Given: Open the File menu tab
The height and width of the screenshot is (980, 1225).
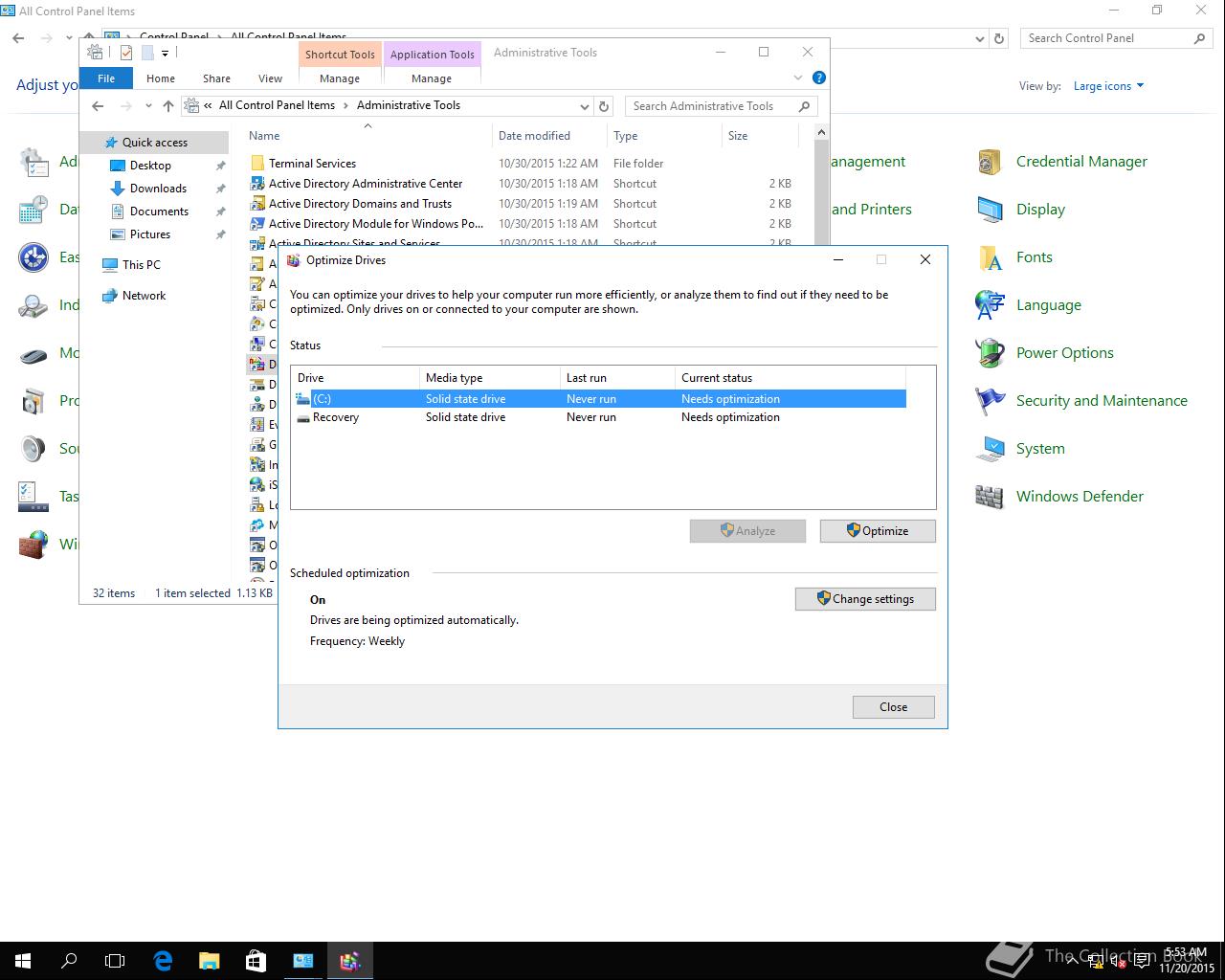Looking at the screenshot, I should tap(106, 78).
